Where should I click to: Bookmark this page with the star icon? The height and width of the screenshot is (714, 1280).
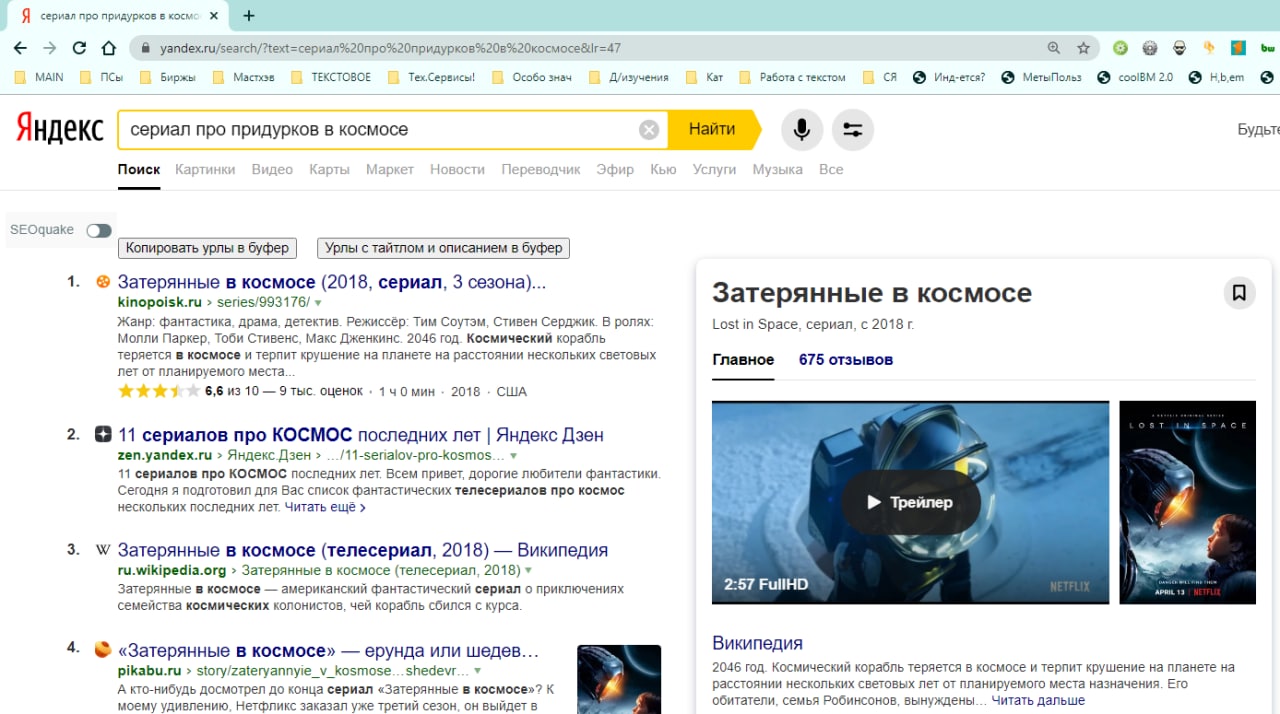point(1083,48)
